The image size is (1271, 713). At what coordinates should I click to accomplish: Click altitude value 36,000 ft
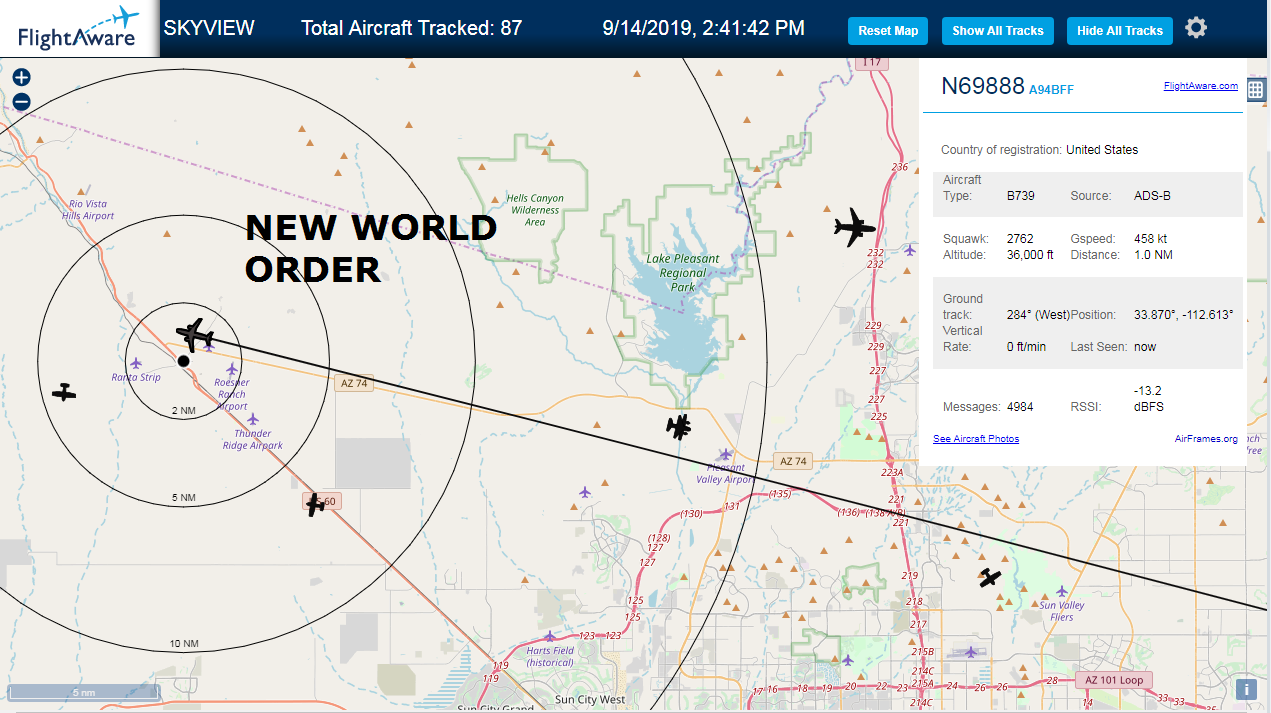[1030, 255]
